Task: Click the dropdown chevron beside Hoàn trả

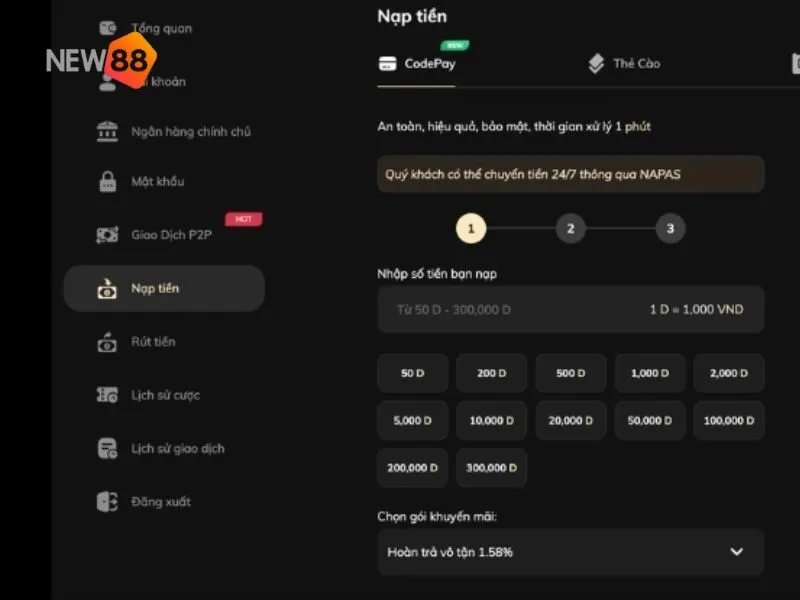Action: (x=736, y=552)
